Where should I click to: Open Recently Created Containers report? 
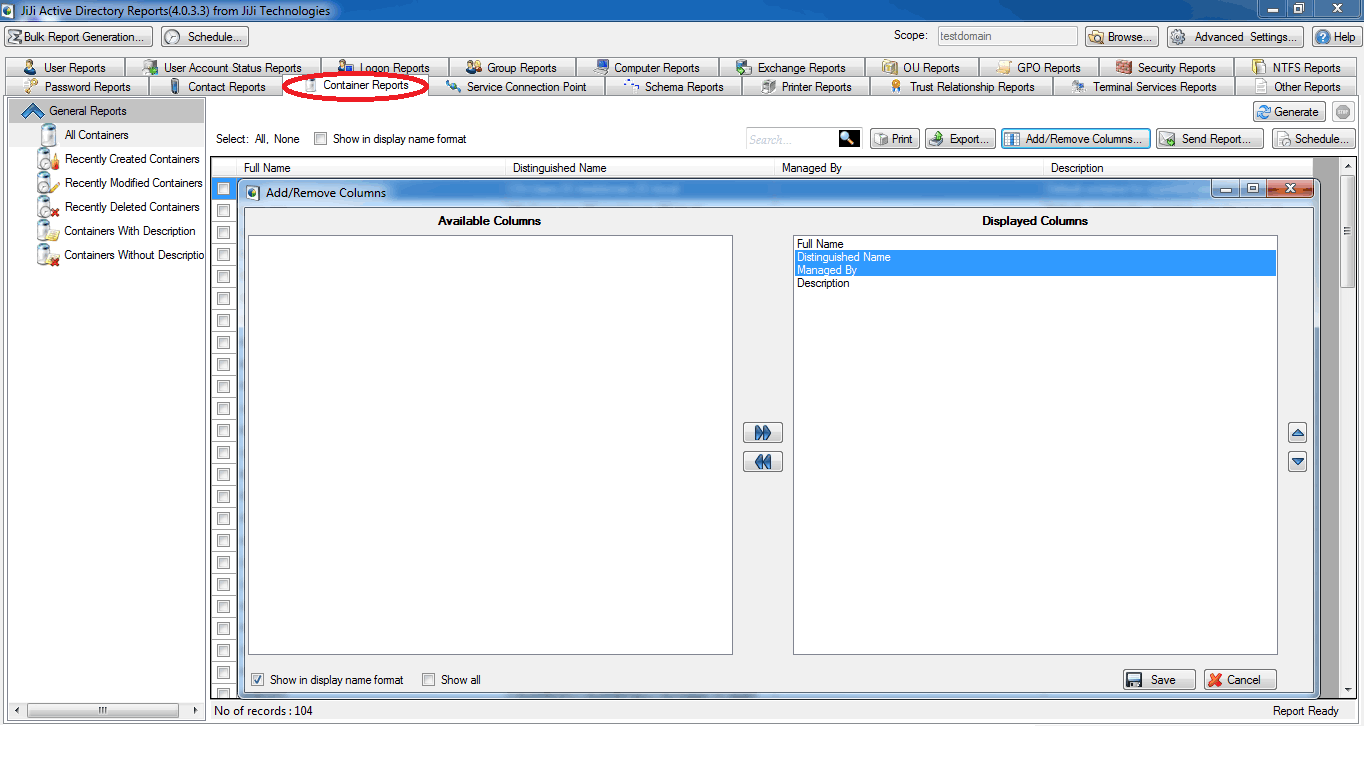click(120, 159)
